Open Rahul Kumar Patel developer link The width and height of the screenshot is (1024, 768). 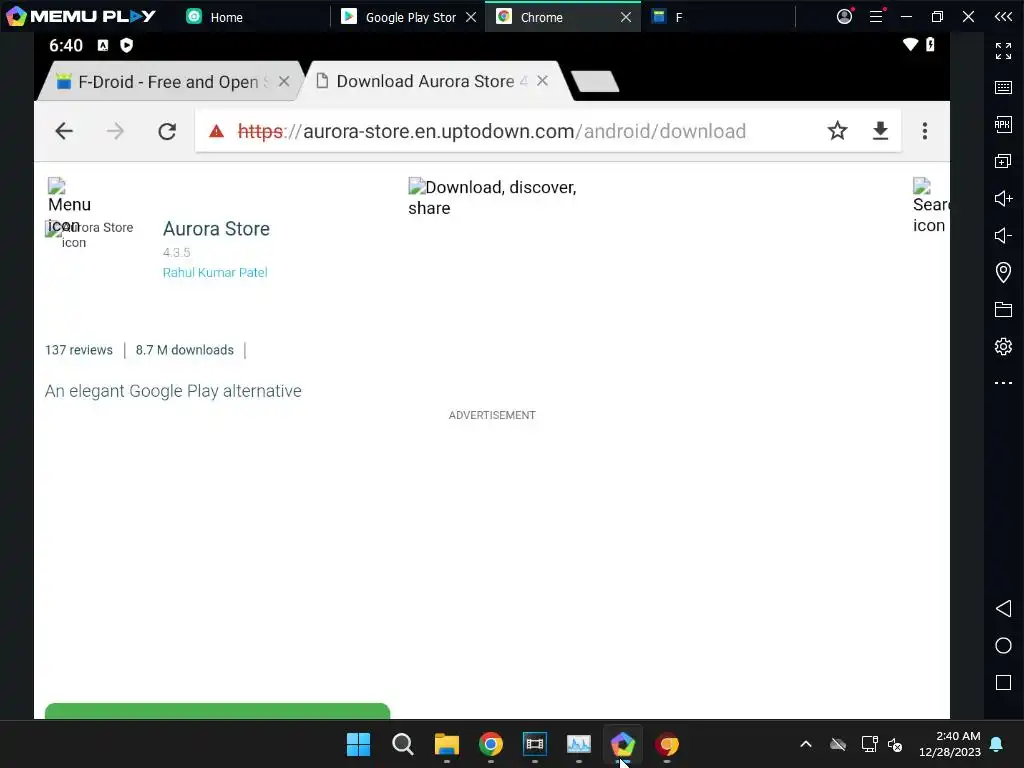pyautogui.click(x=215, y=272)
